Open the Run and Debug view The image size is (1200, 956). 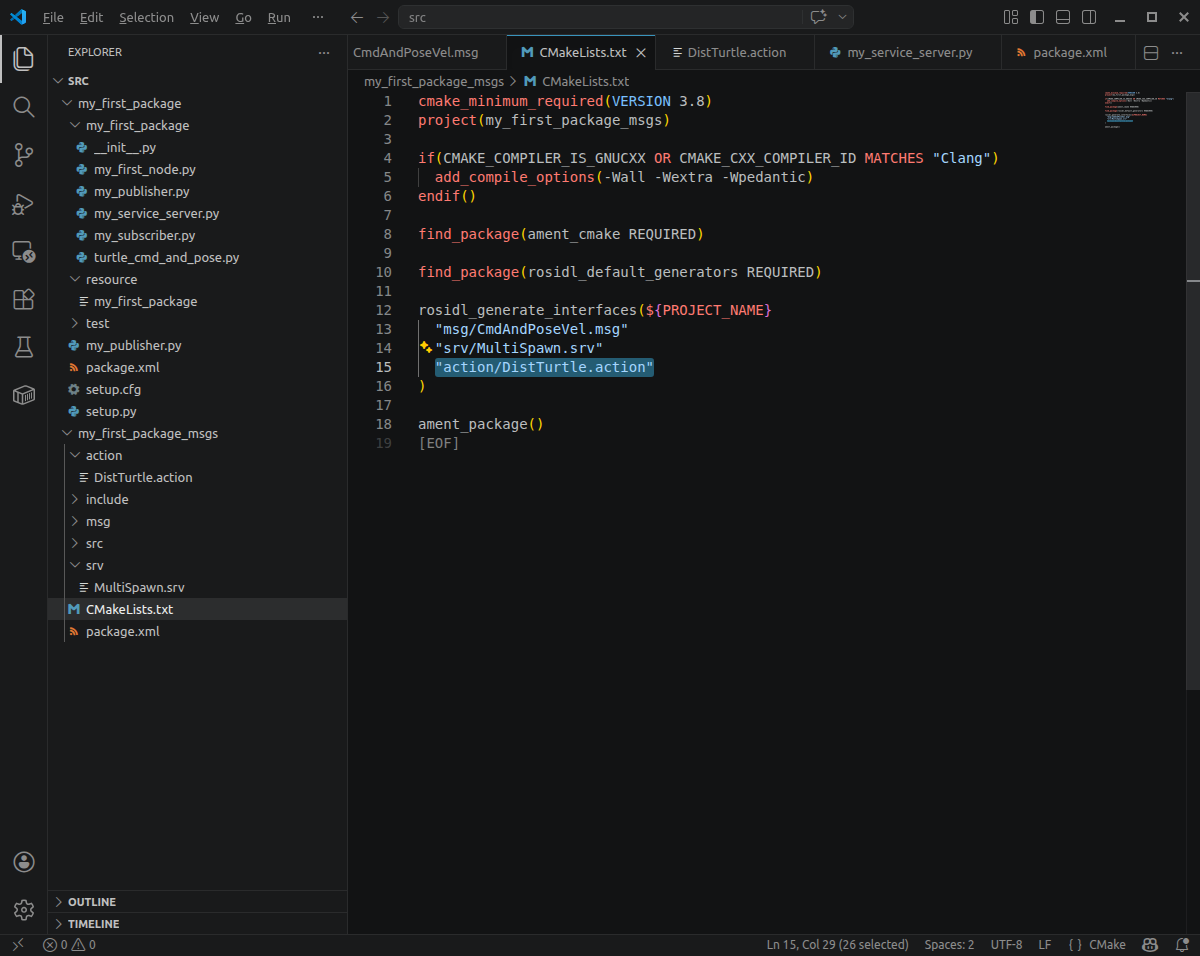(23, 203)
